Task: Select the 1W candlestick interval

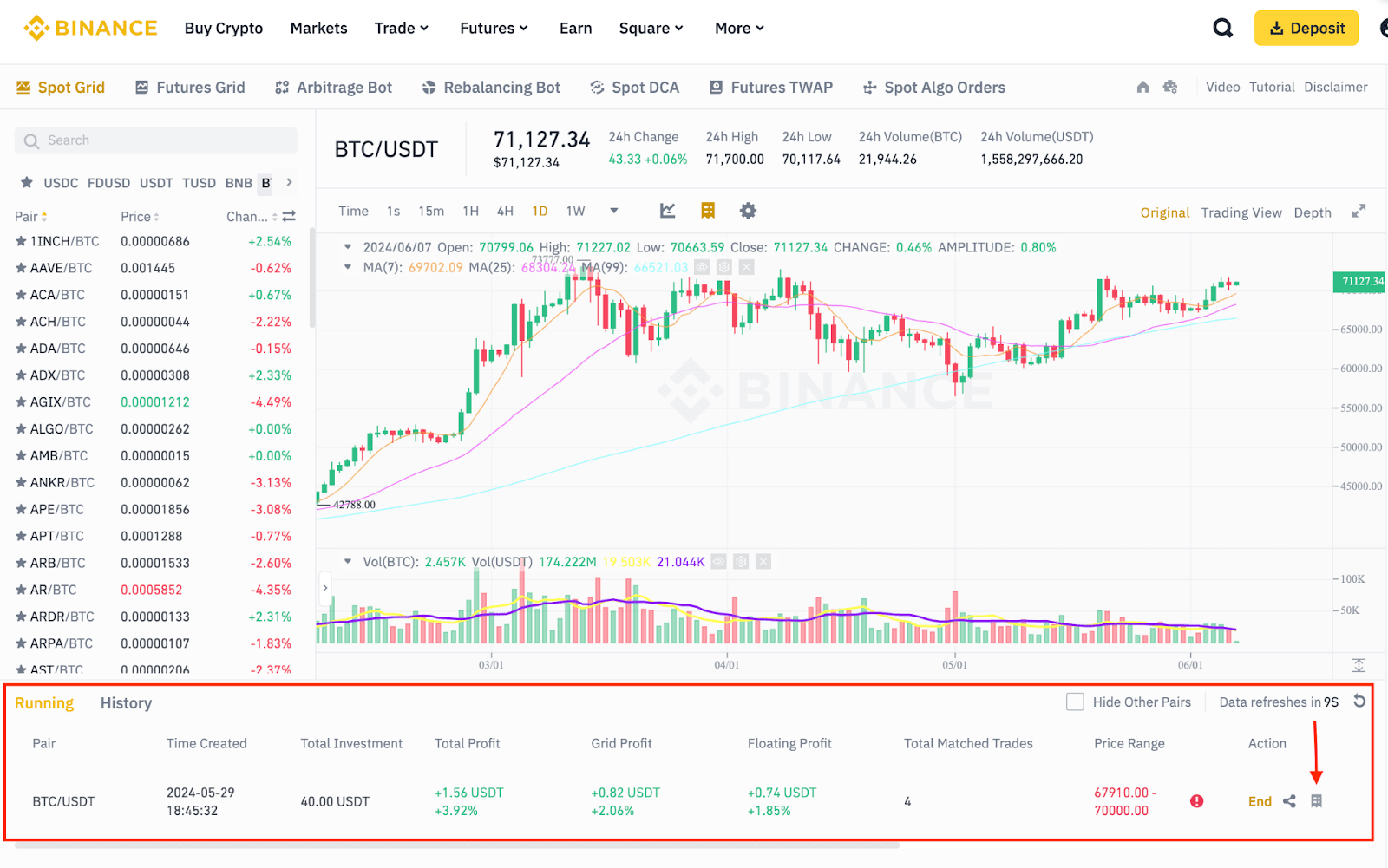Action: 574,210
